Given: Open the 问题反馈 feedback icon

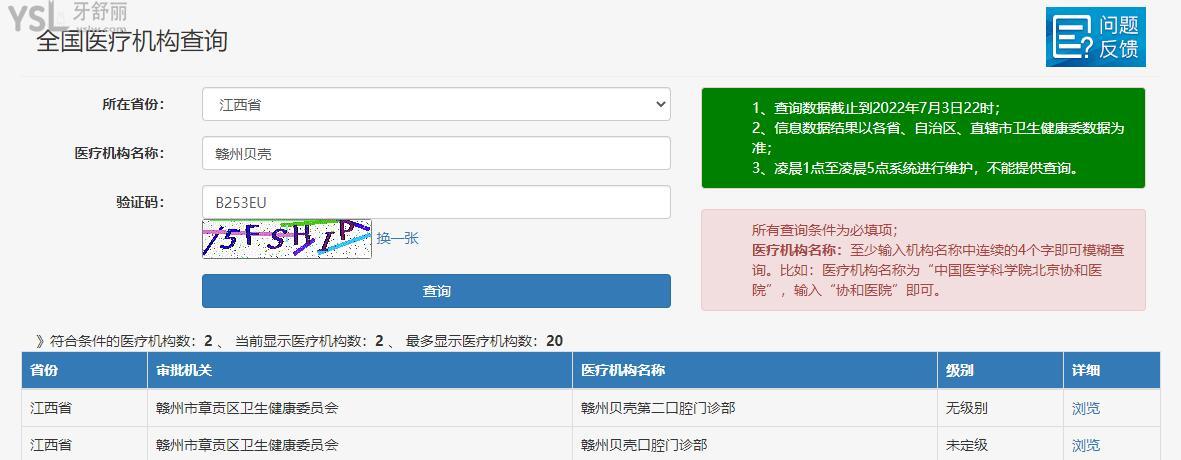Looking at the screenshot, I should click(x=1095, y=37).
